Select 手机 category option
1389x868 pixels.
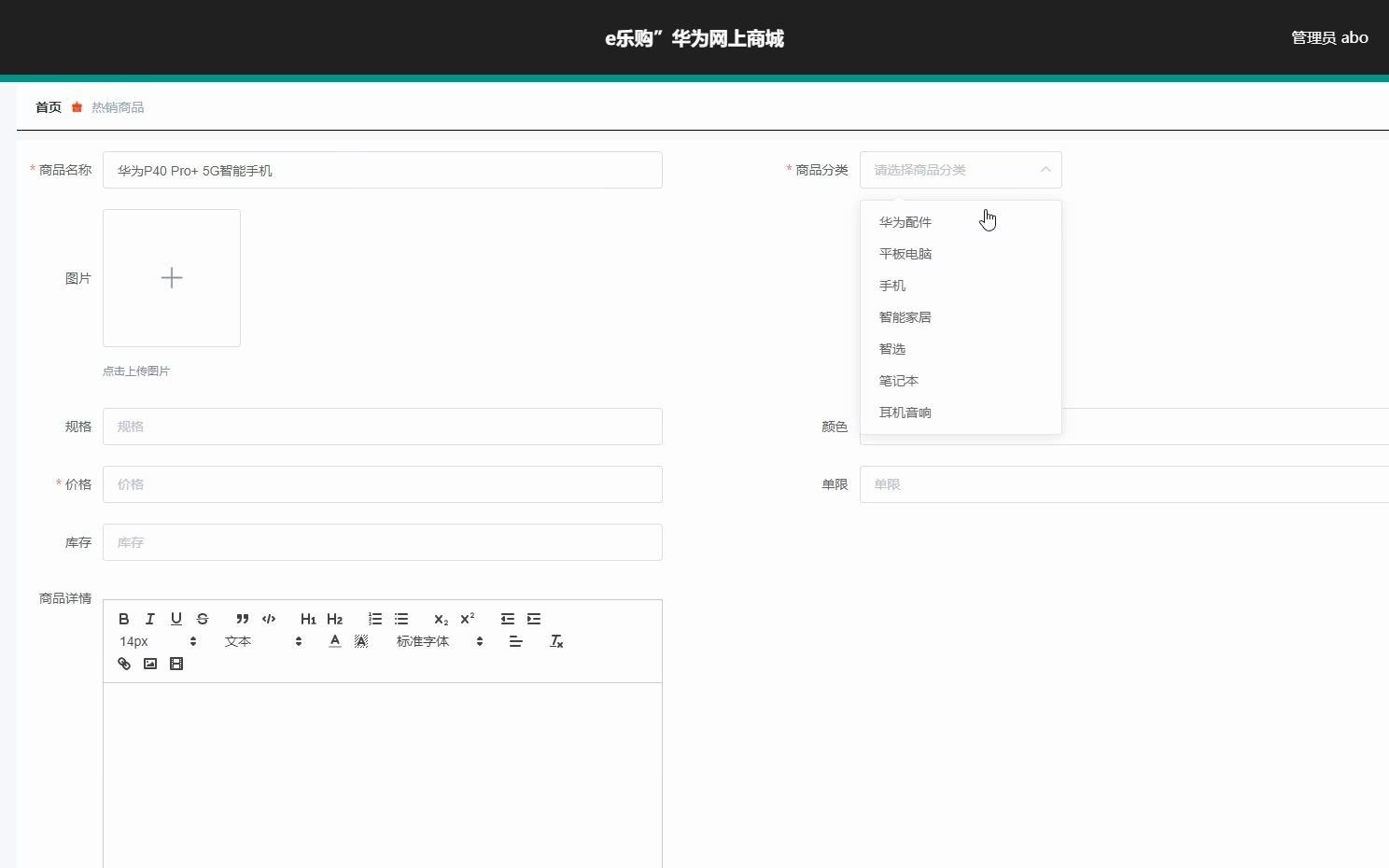pyautogui.click(x=961, y=286)
